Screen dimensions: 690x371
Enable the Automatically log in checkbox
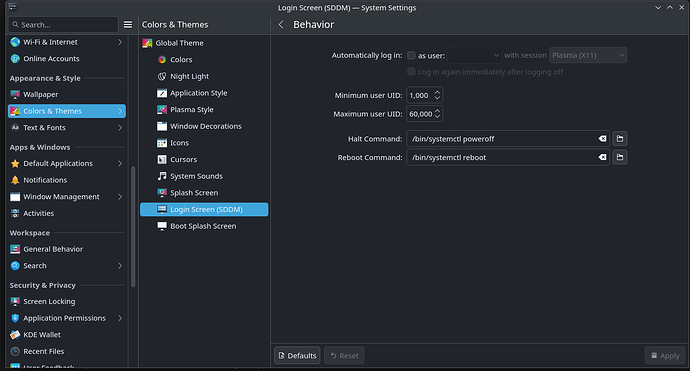[411, 55]
